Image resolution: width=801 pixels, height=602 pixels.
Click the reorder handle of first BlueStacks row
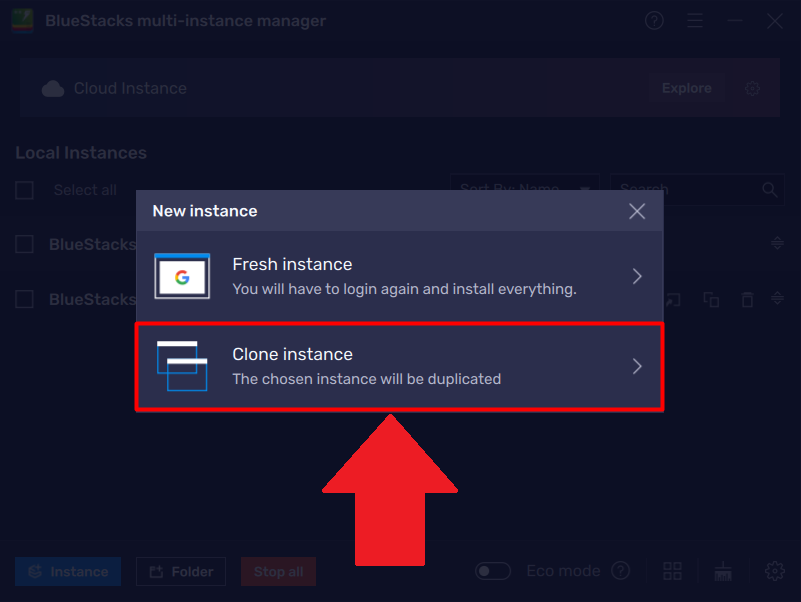pyautogui.click(x=777, y=243)
